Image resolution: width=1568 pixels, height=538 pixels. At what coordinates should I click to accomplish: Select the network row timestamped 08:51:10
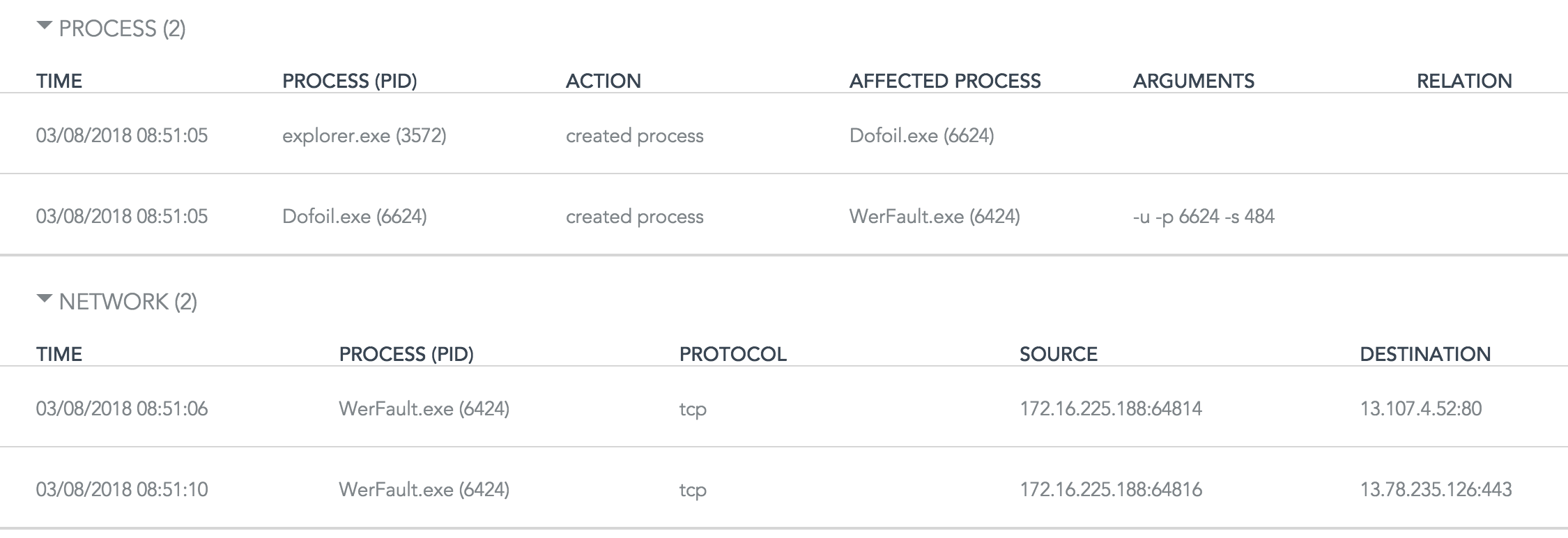(x=121, y=489)
